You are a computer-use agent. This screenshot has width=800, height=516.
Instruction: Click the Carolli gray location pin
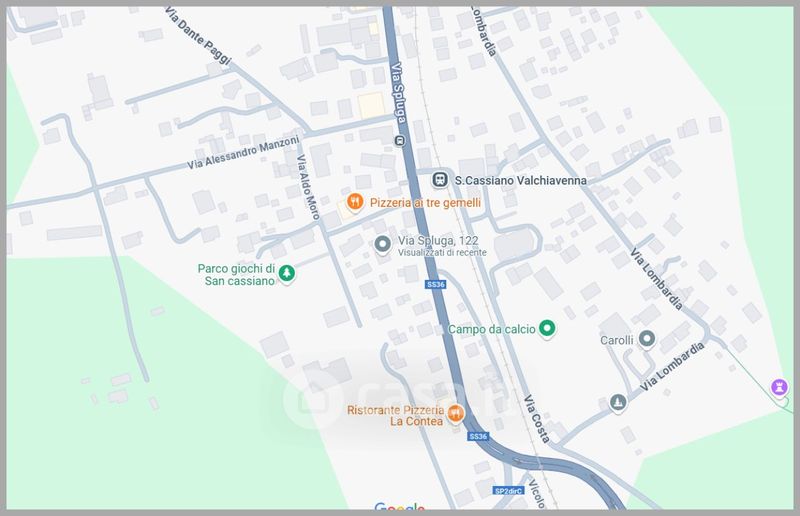click(x=647, y=339)
